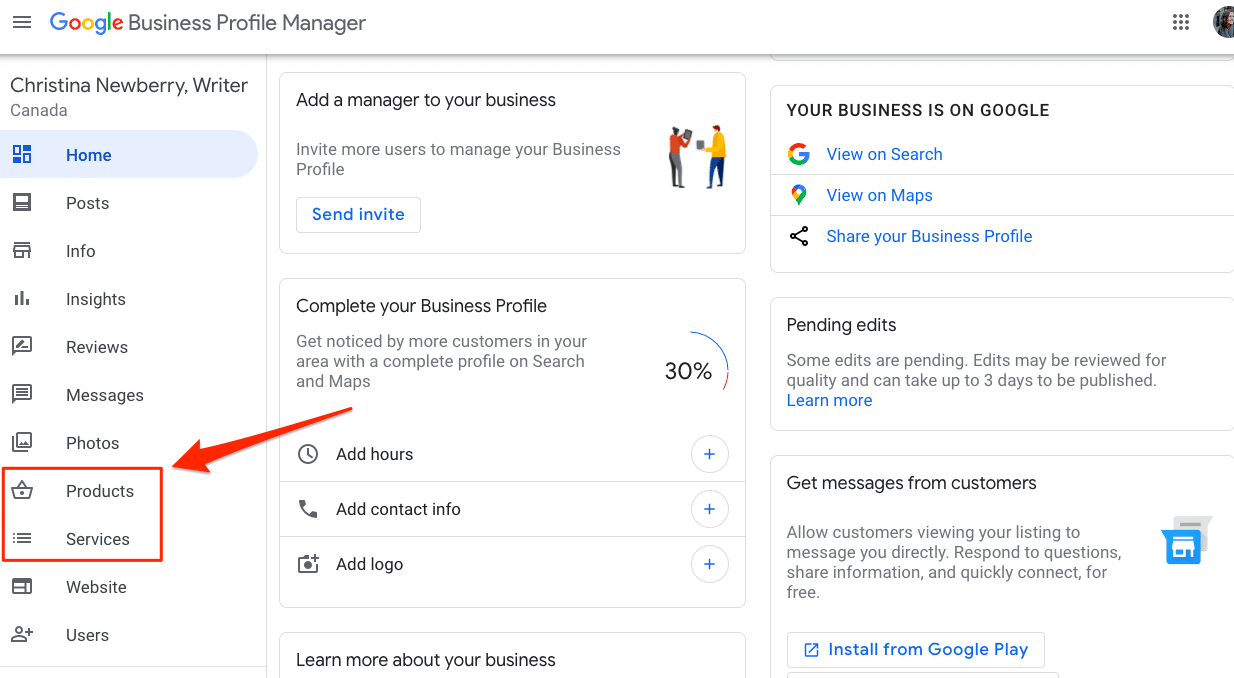Click Share your Business Profile link
The height and width of the screenshot is (678, 1234).
pyautogui.click(x=929, y=236)
